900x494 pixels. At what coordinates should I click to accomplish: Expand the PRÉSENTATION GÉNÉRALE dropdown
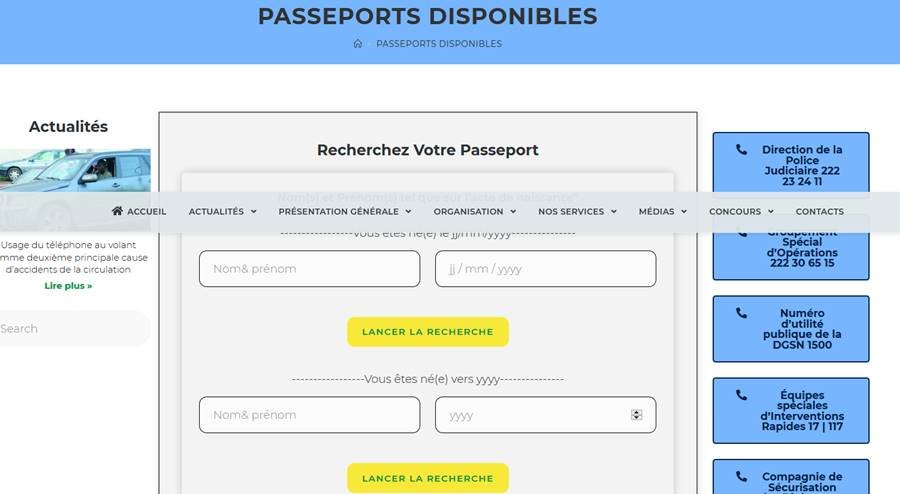pos(344,211)
